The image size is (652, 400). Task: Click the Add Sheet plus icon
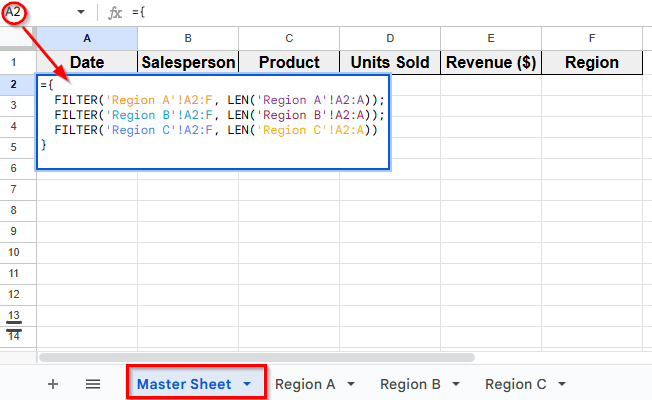(x=53, y=384)
